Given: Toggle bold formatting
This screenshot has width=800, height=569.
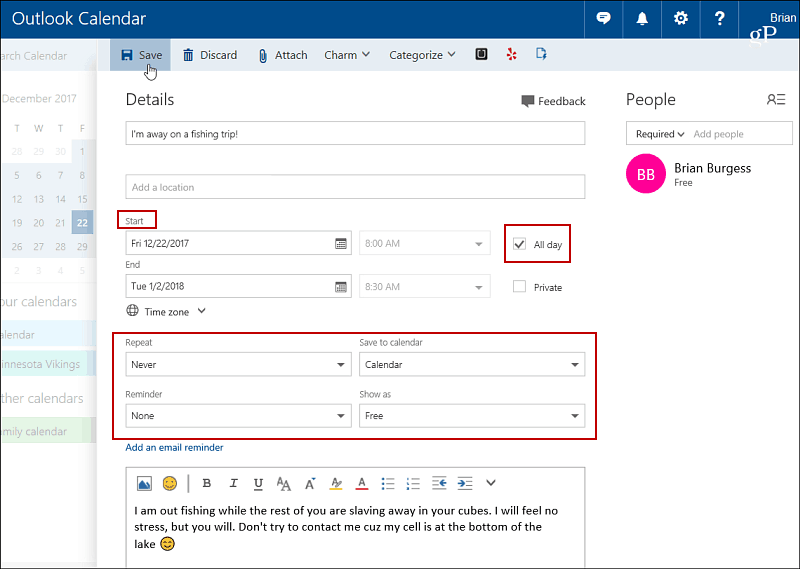Looking at the screenshot, I should coord(207,483).
